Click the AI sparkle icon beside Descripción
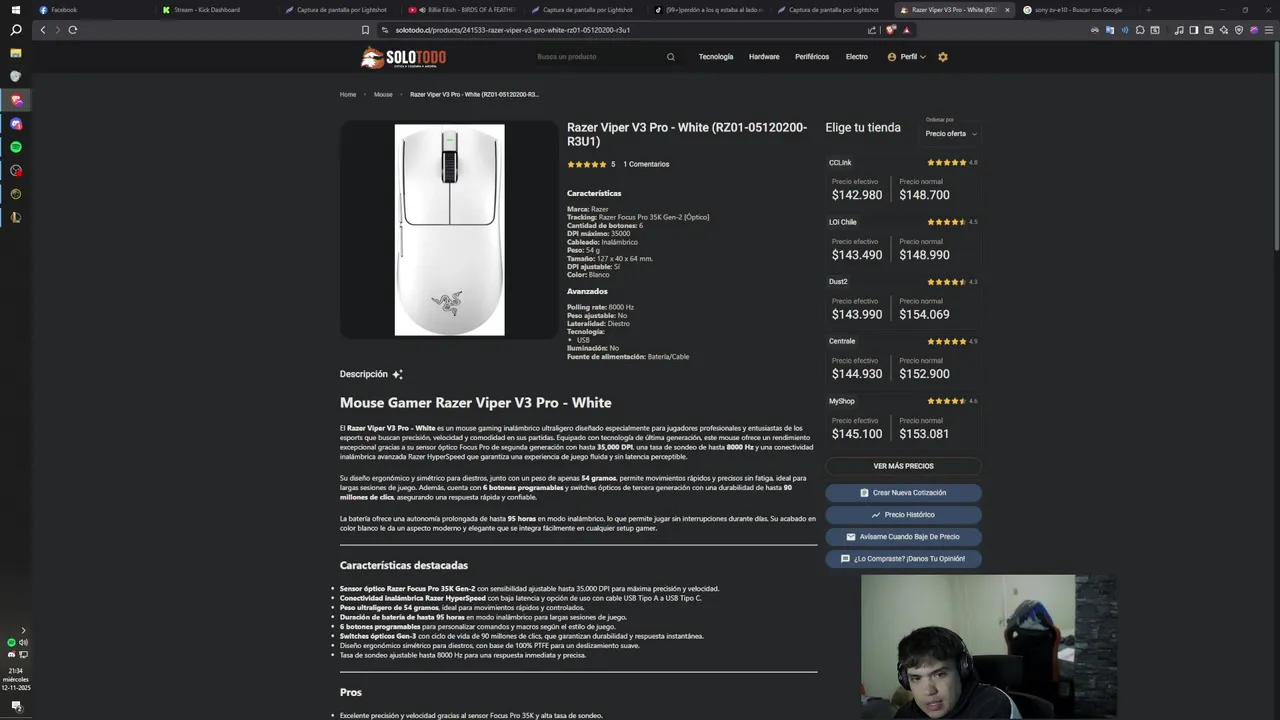 point(397,374)
